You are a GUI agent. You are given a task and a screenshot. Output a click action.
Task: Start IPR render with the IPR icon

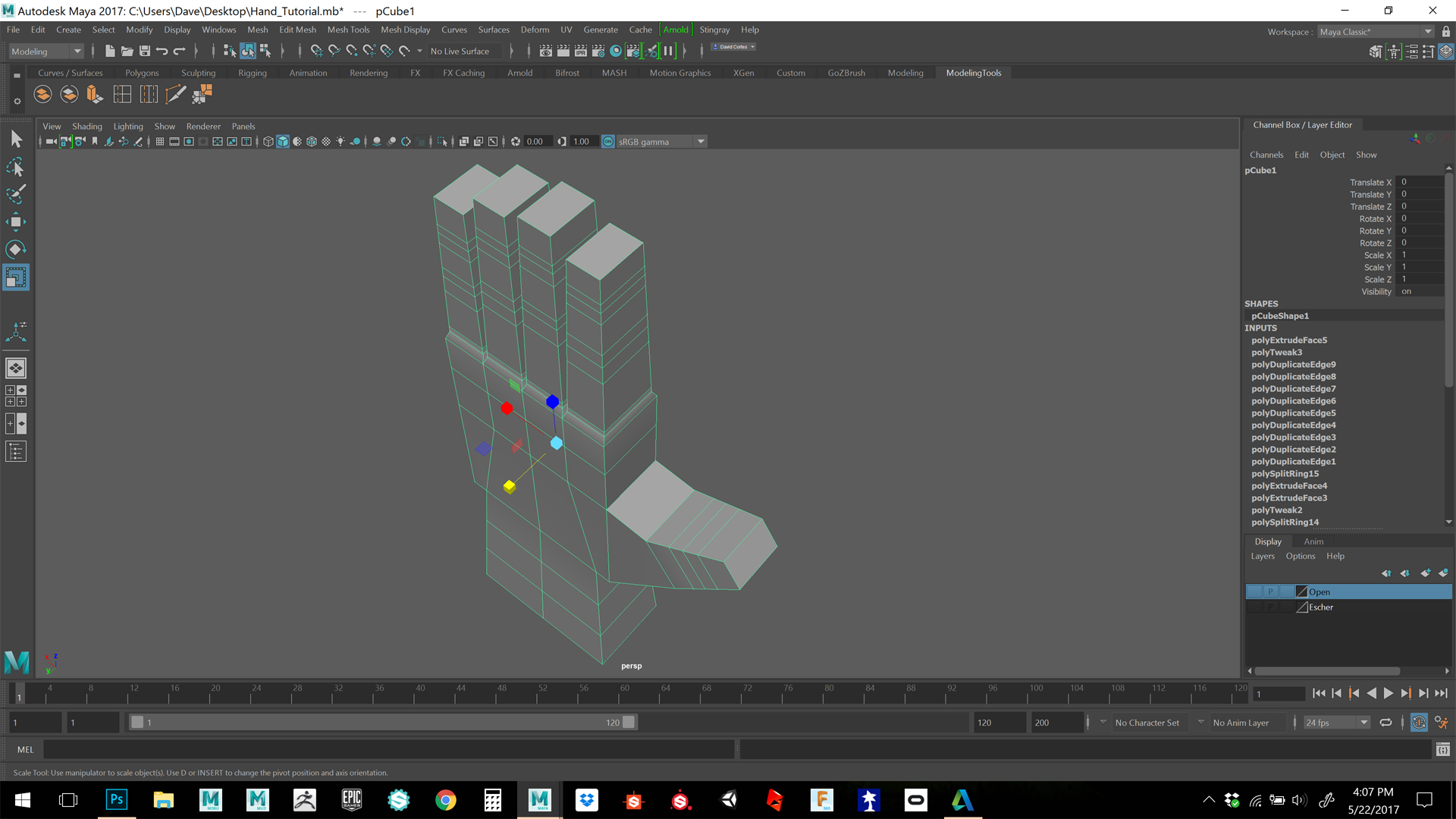point(581,51)
